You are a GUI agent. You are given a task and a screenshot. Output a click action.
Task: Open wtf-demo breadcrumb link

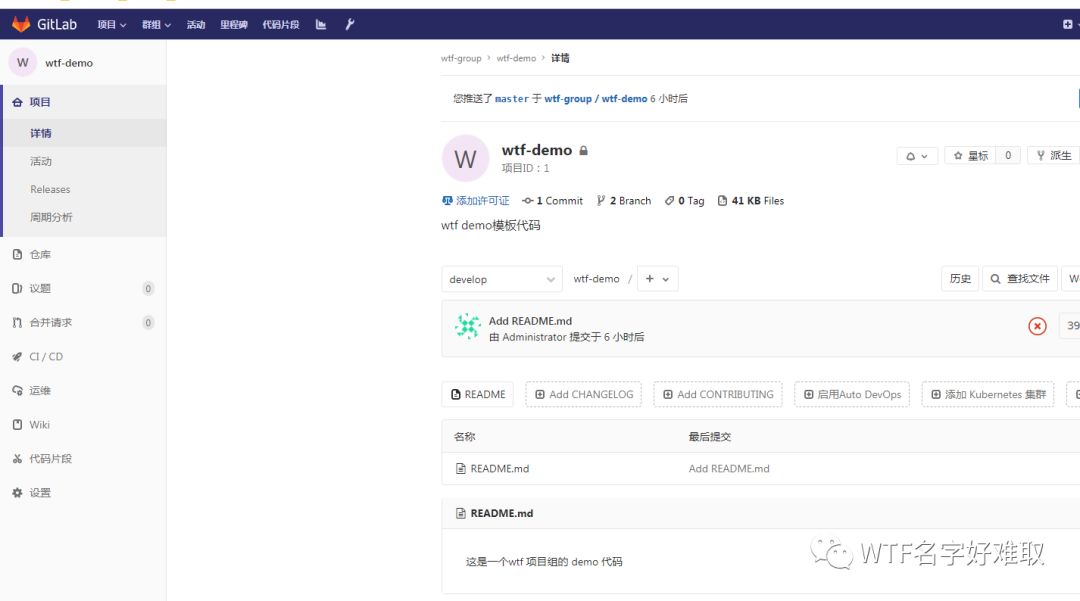click(x=516, y=59)
